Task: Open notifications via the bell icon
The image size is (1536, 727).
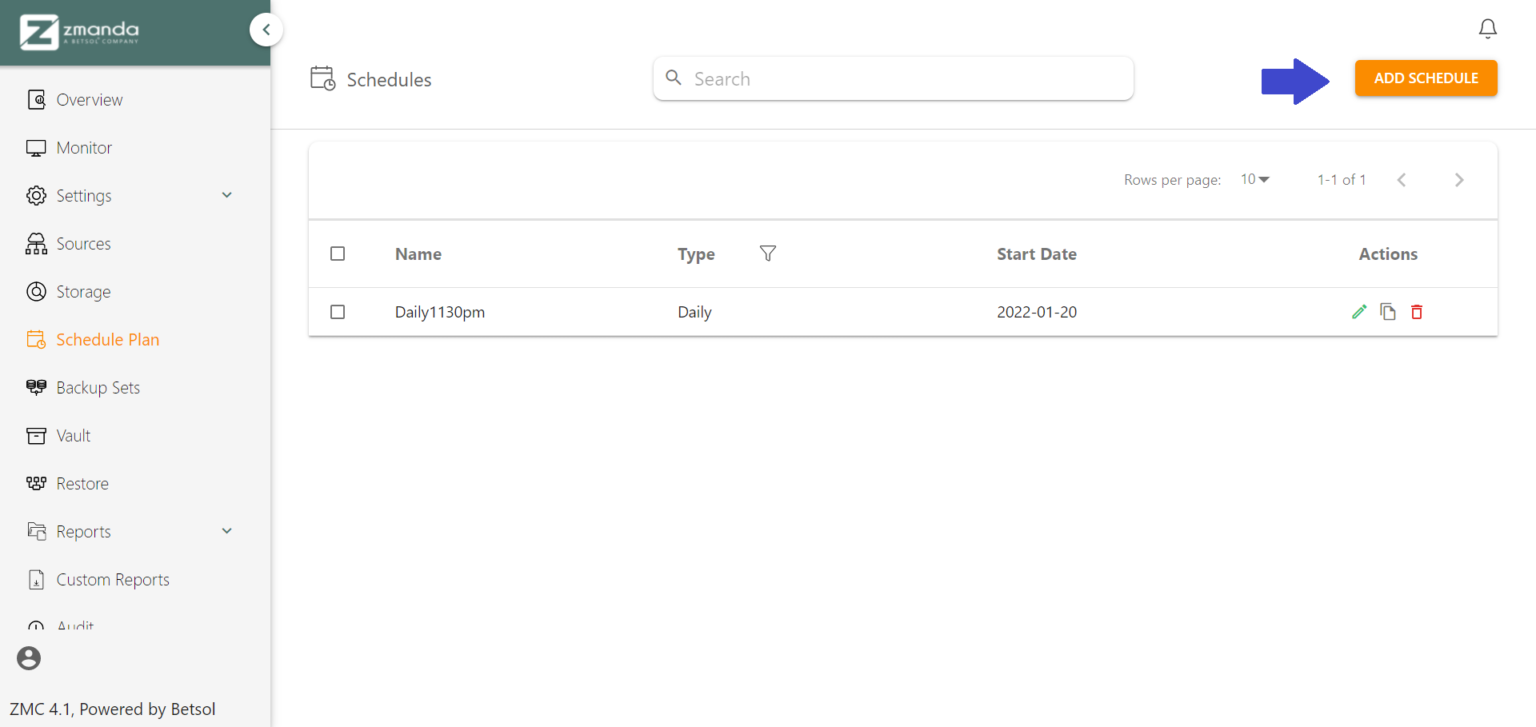Action: 1487,28
